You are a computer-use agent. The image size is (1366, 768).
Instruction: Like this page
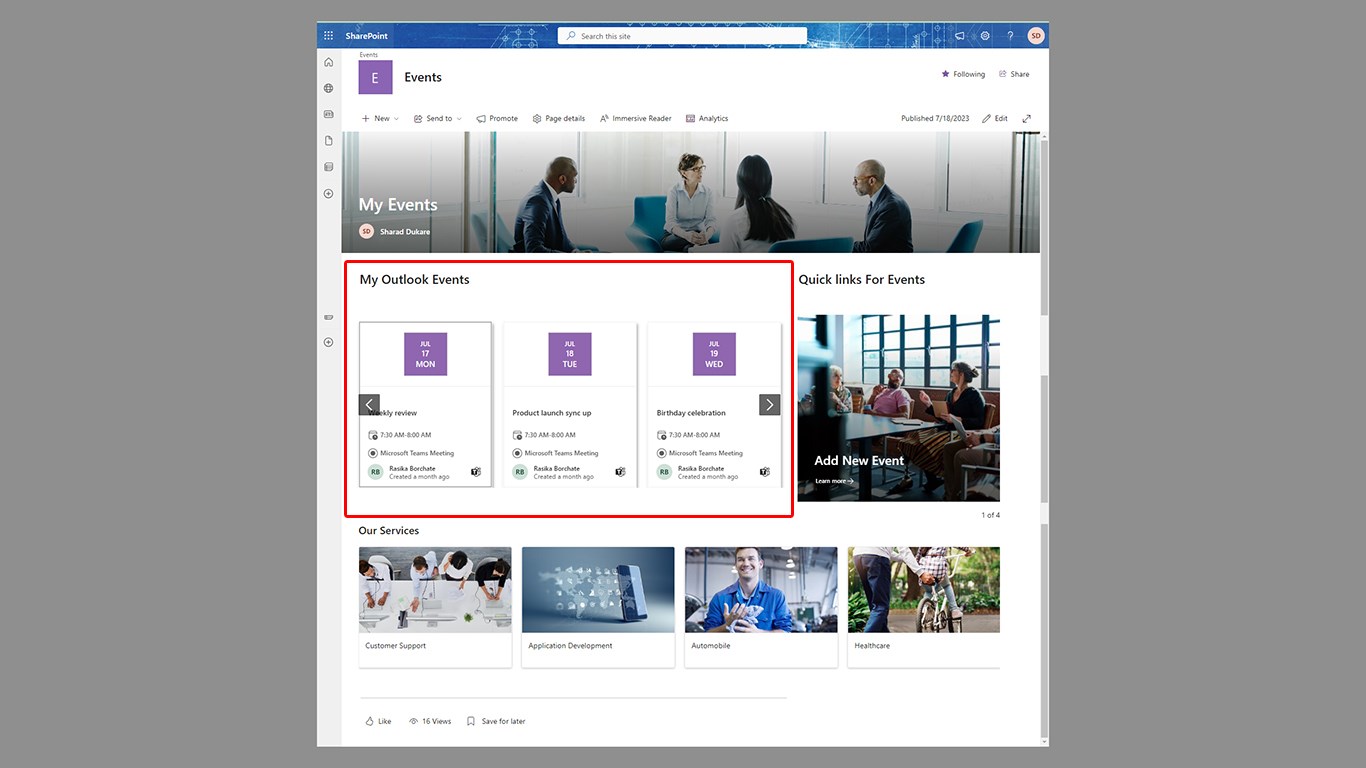click(378, 721)
